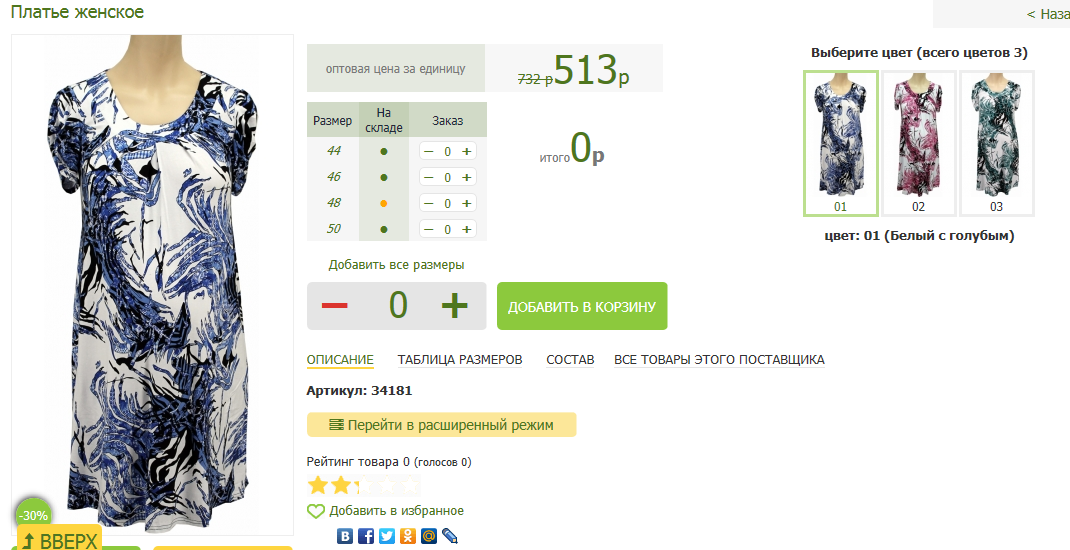Decrease quantity for size 50
The width and height of the screenshot is (1070, 550).
[x=429, y=229]
